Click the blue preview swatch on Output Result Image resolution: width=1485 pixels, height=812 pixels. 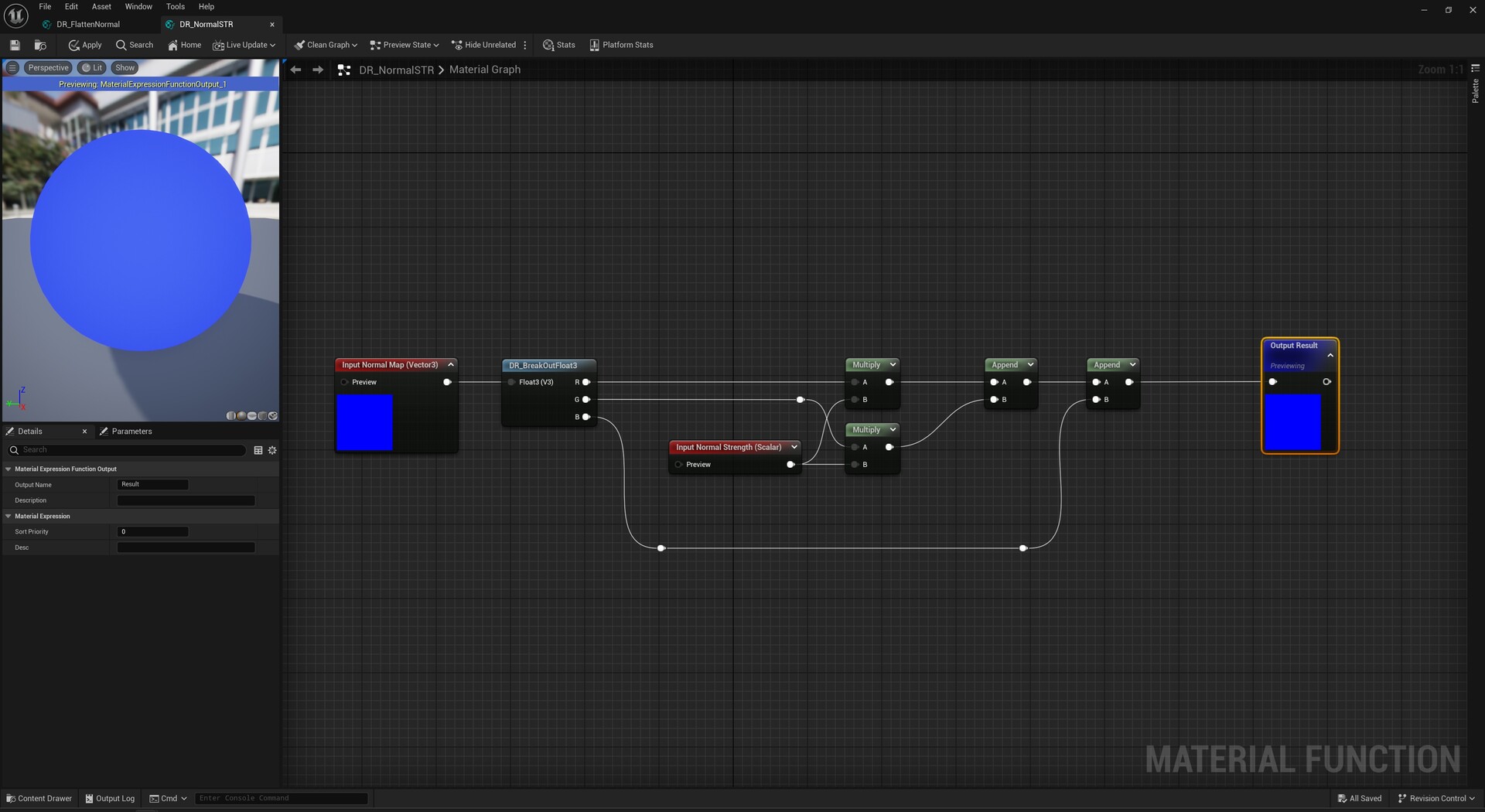tap(1292, 421)
